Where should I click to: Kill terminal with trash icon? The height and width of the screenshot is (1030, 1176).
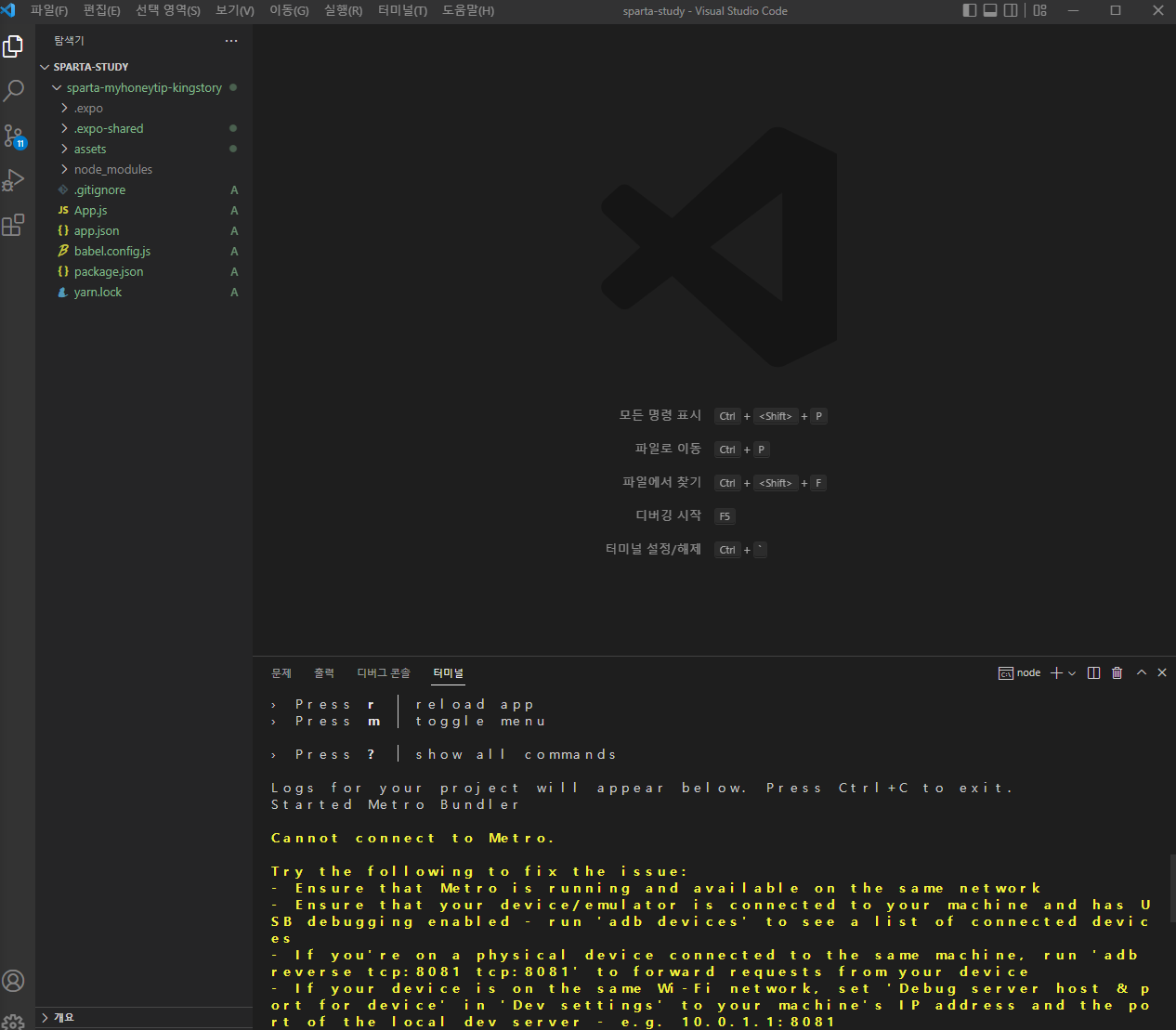1117,672
